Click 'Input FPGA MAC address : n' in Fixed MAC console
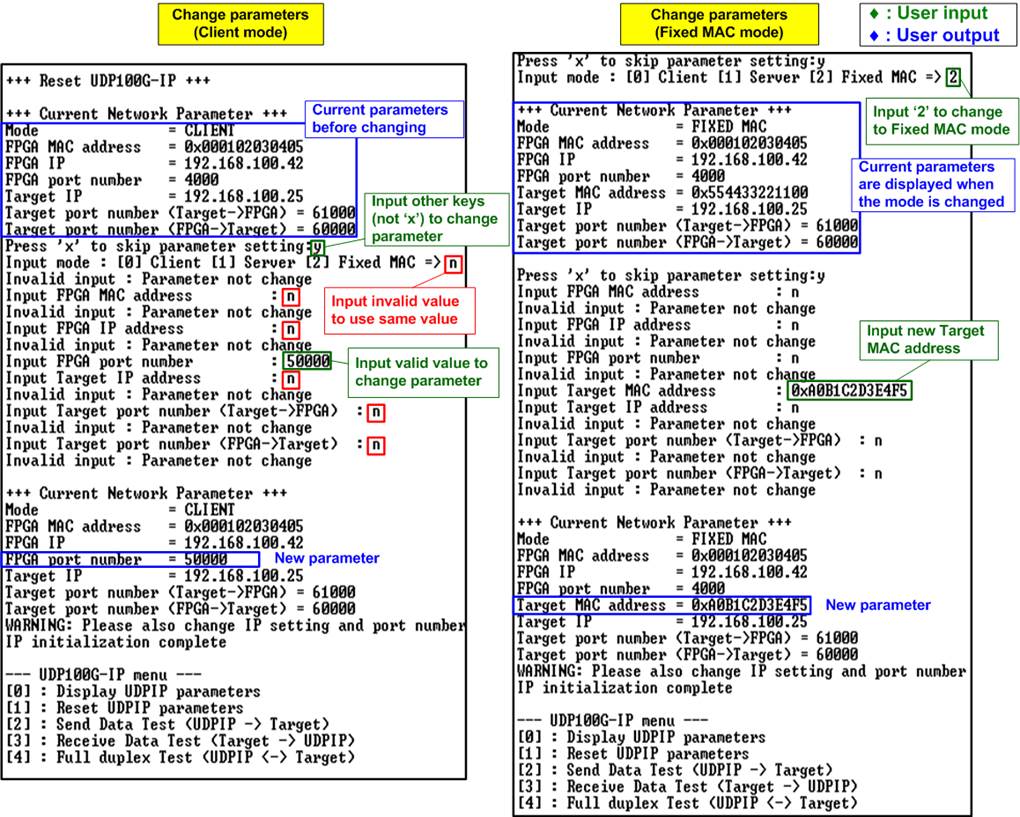The height and width of the screenshot is (817, 1020). 658,292
